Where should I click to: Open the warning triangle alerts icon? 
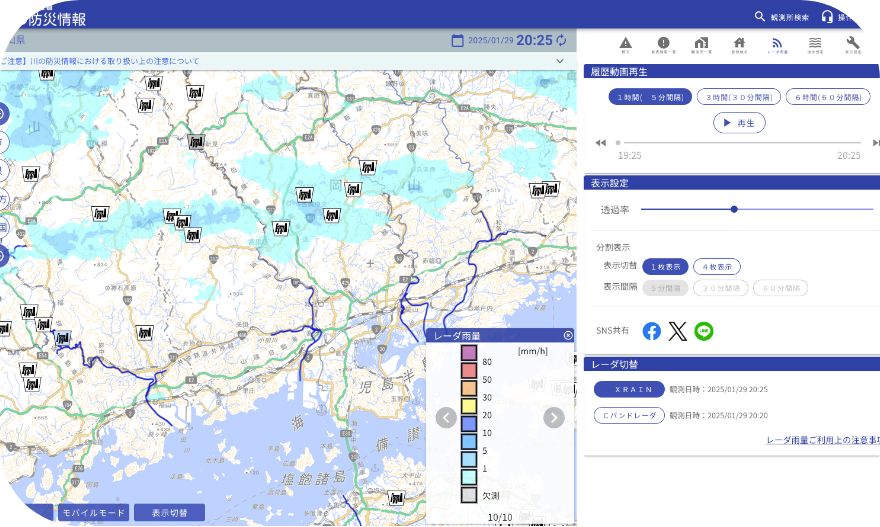tap(626, 43)
